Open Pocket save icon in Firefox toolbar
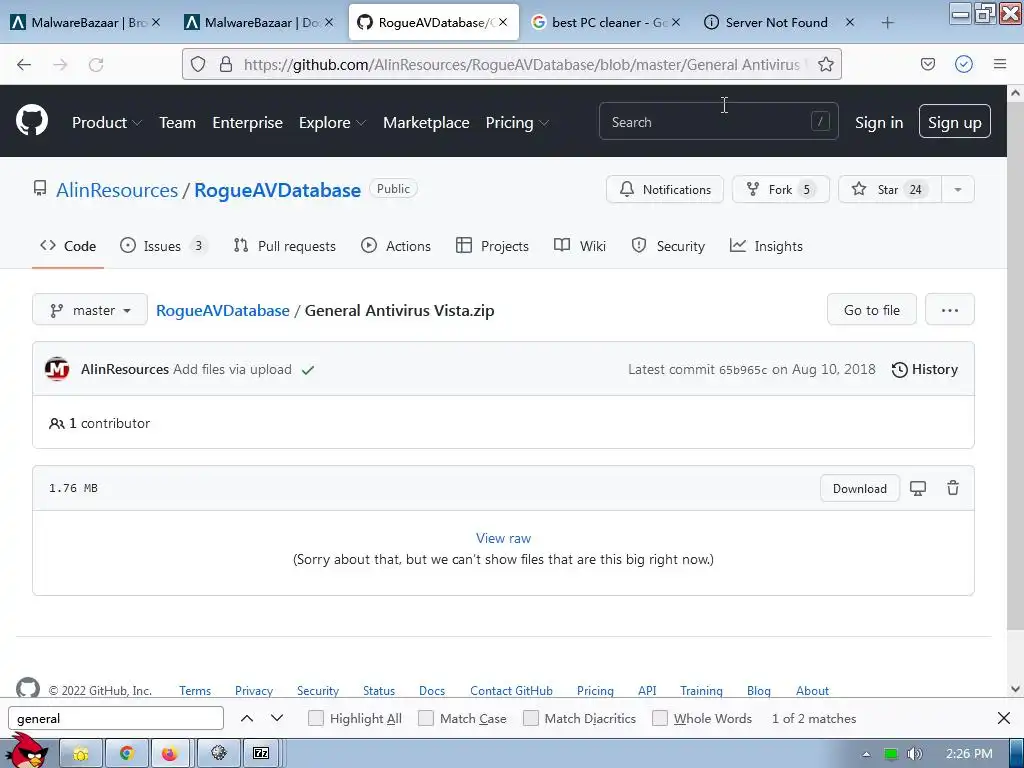The width and height of the screenshot is (1024, 768). [x=927, y=64]
